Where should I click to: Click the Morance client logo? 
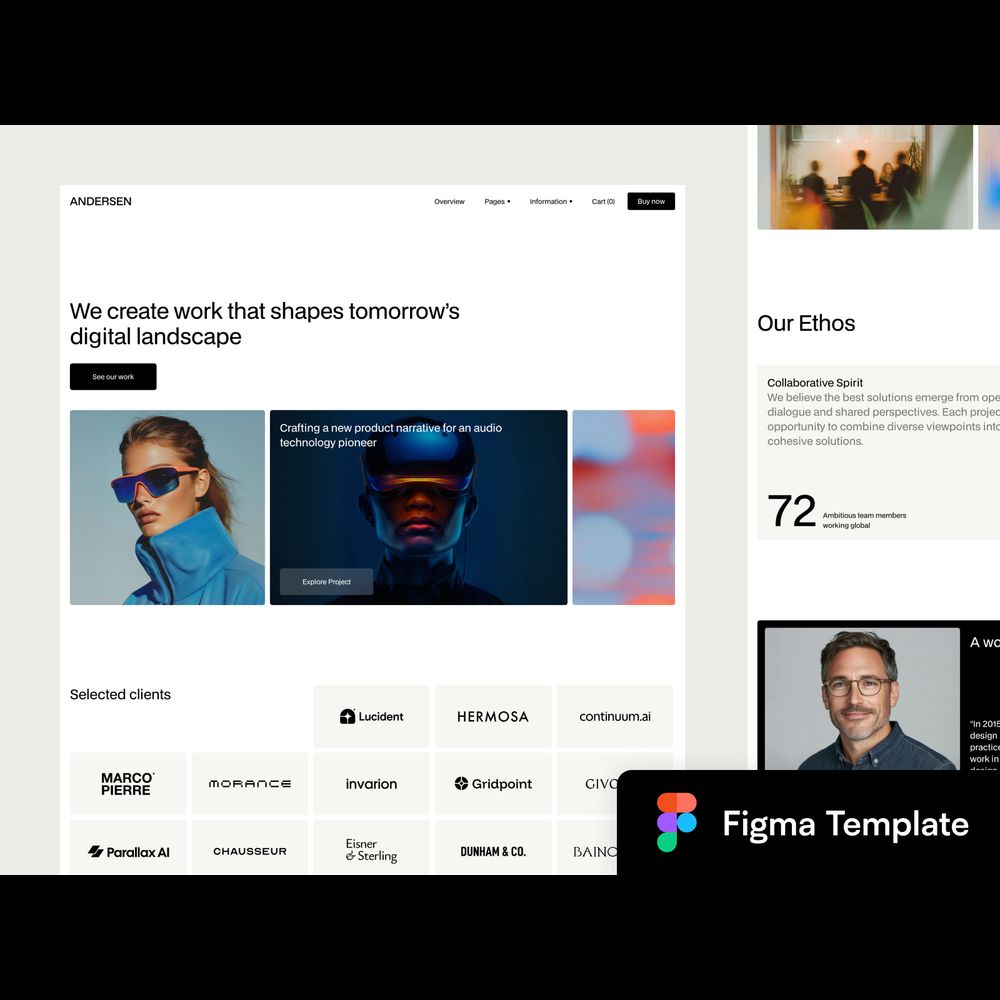pos(250,784)
